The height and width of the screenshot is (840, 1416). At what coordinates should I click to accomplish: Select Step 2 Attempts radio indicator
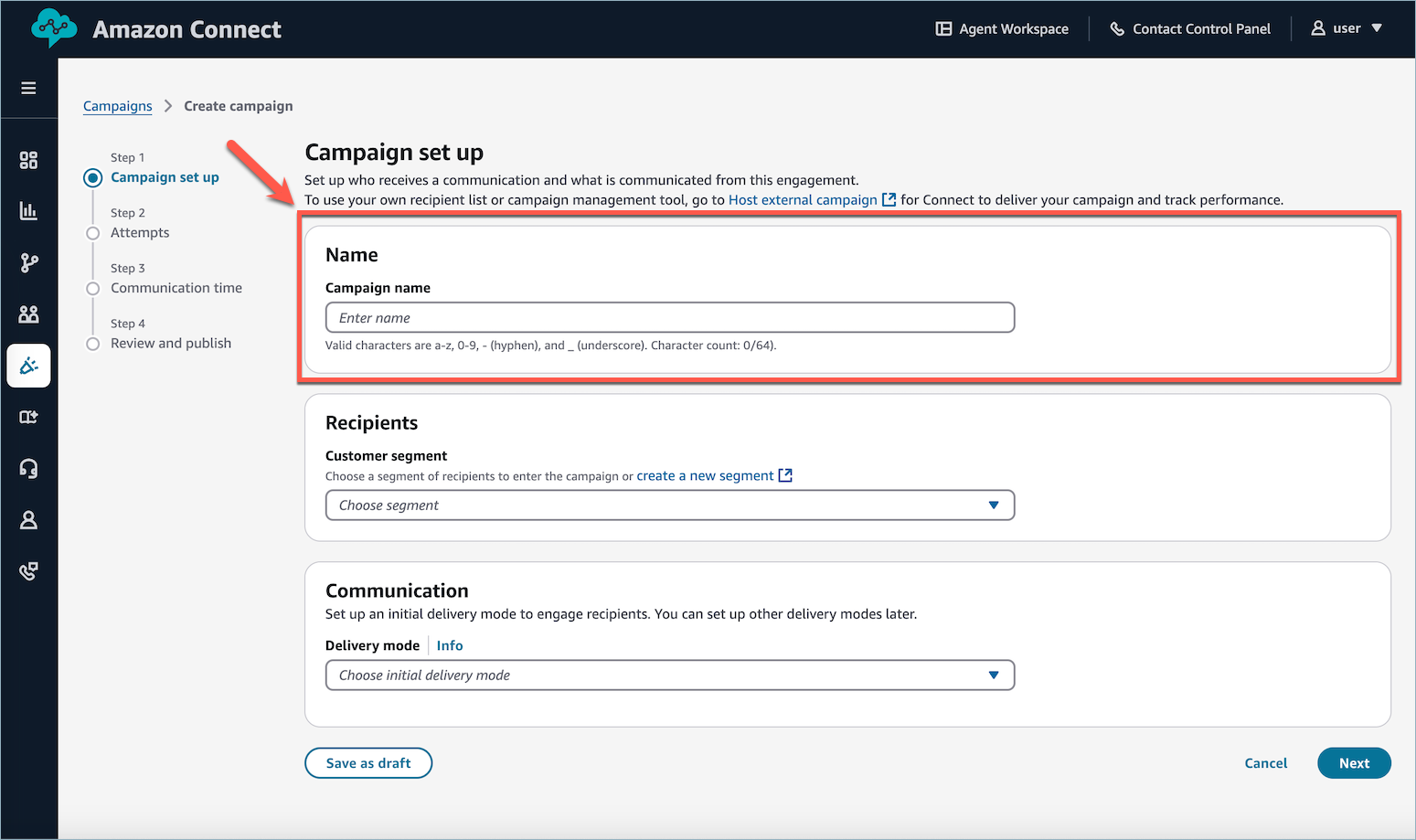[92, 233]
